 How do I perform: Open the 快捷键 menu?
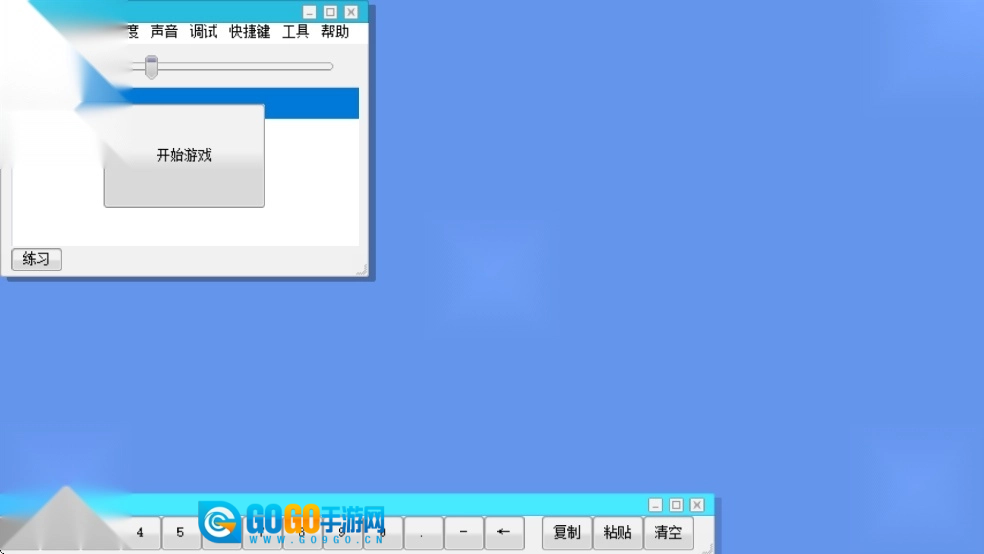[249, 32]
